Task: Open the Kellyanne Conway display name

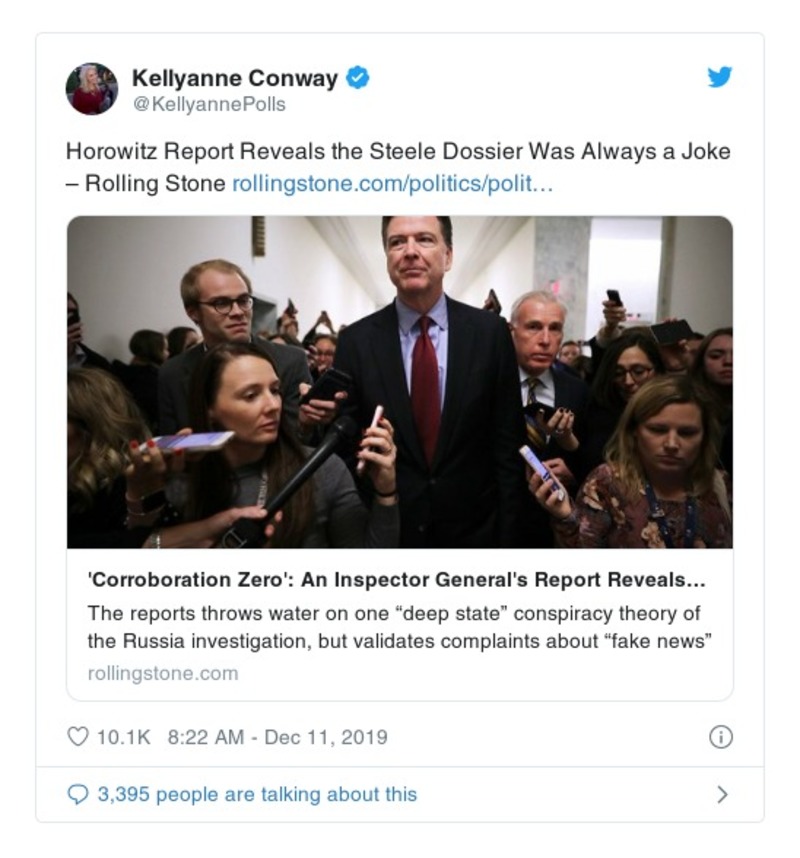Action: [235, 77]
